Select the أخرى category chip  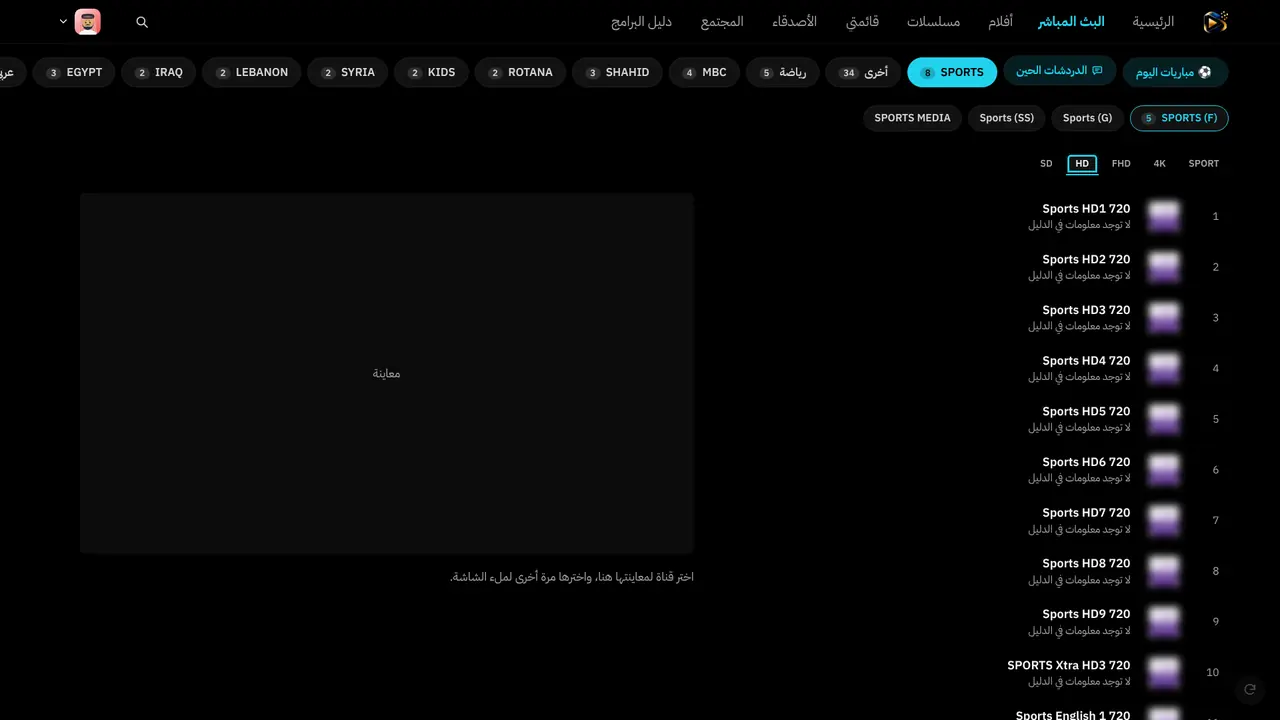[x=863, y=72]
